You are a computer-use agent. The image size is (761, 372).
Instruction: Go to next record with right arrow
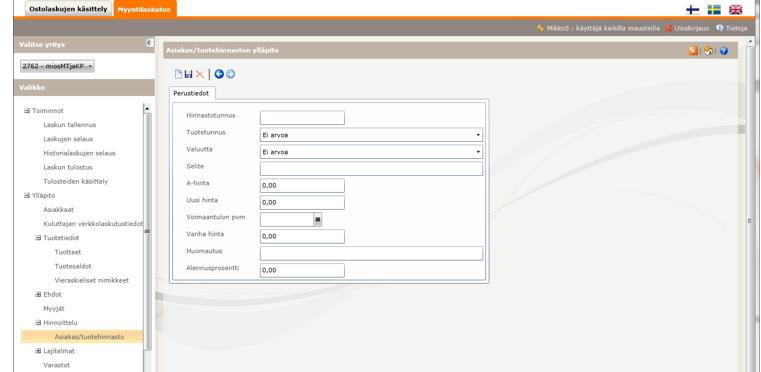click(230, 74)
